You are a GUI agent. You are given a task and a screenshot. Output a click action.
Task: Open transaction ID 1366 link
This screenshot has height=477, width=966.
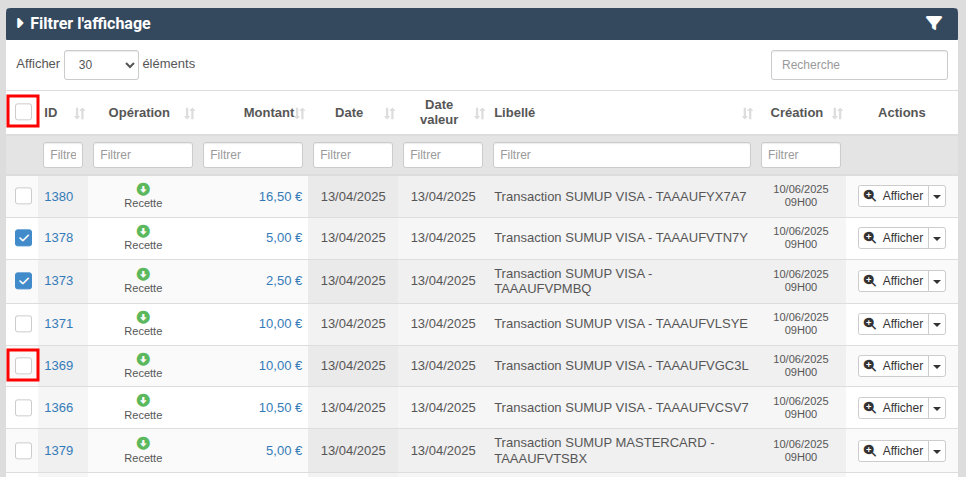pos(59,407)
